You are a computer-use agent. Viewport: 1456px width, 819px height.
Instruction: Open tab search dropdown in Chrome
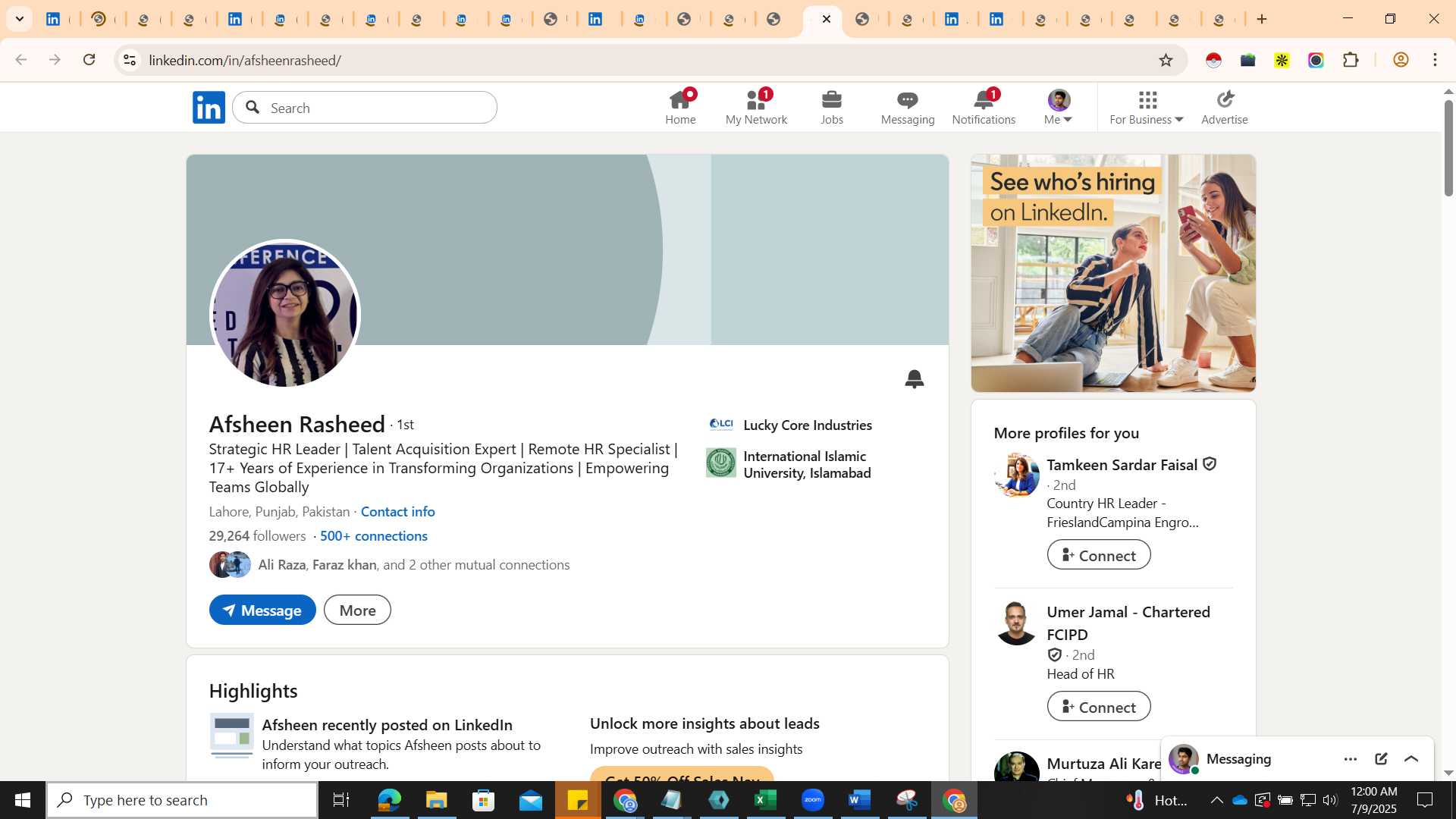(20, 19)
